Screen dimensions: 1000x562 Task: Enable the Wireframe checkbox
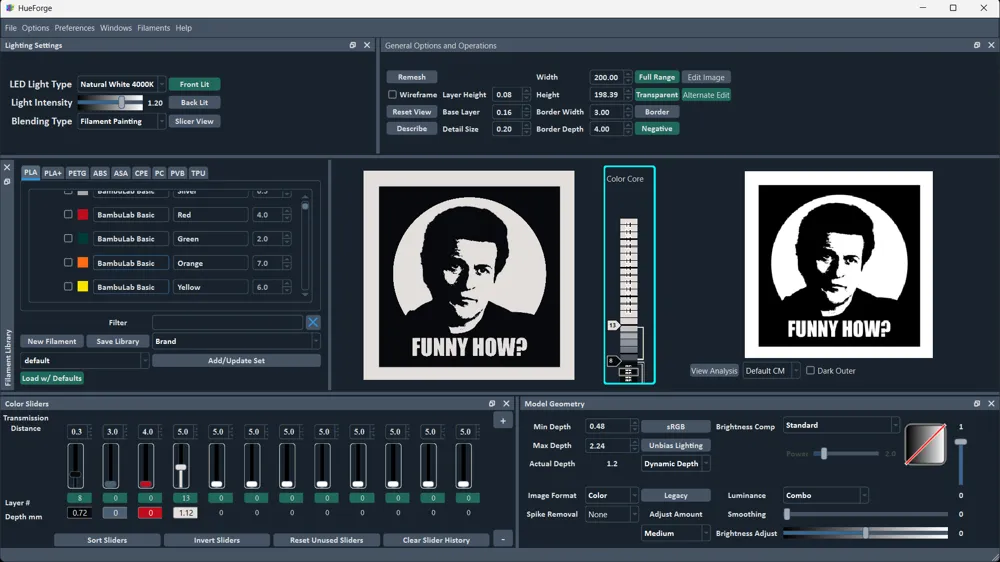392,94
